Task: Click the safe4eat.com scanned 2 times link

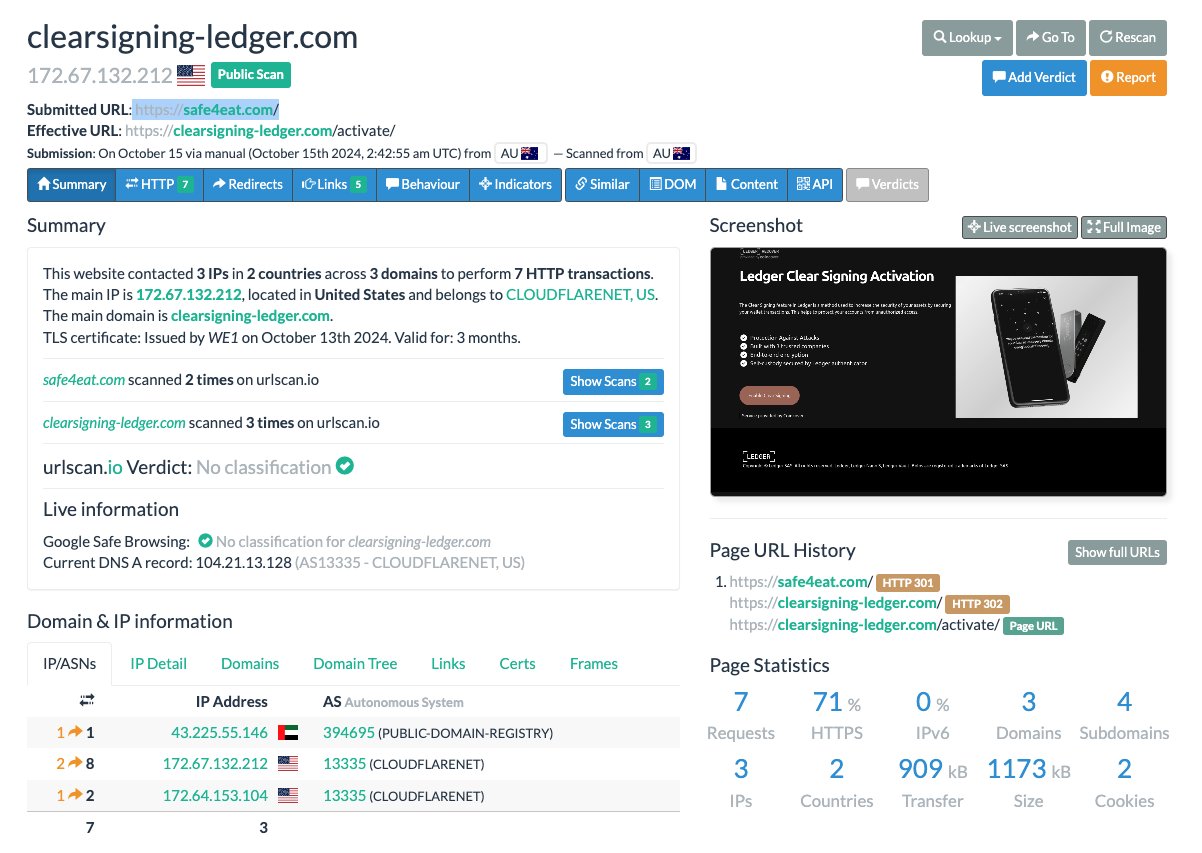Action: pyautogui.click(x=84, y=380)
